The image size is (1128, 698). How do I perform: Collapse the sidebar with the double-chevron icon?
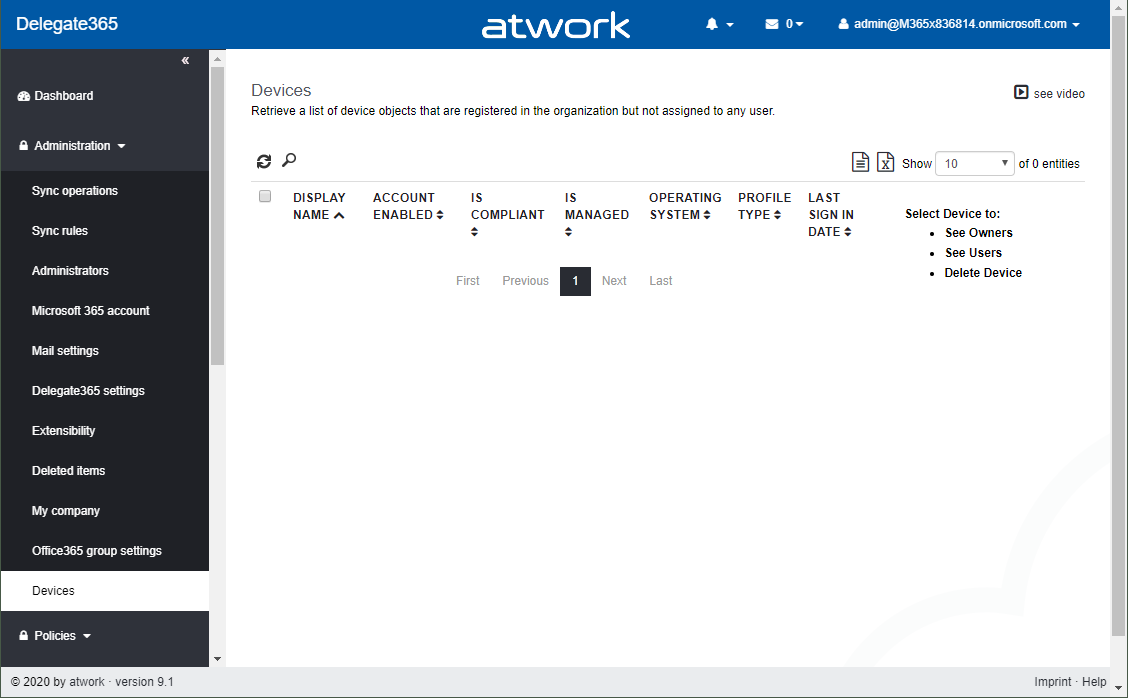point(186,60)
